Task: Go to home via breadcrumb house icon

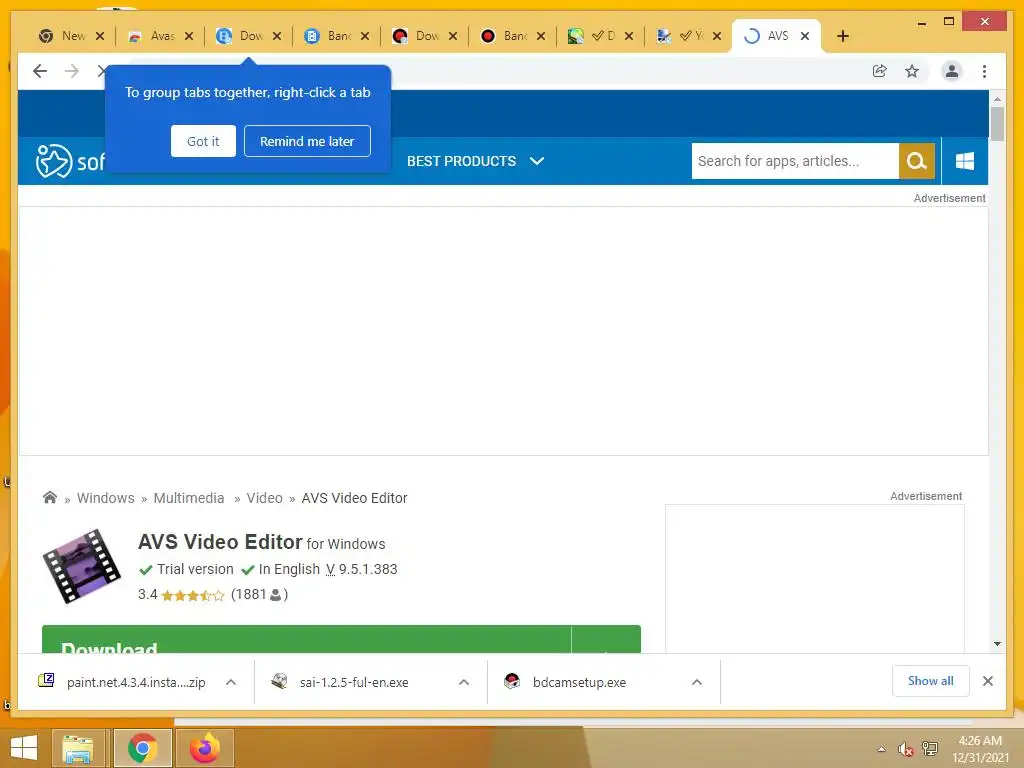Action: pyautogui.click(x=50, y=498)
